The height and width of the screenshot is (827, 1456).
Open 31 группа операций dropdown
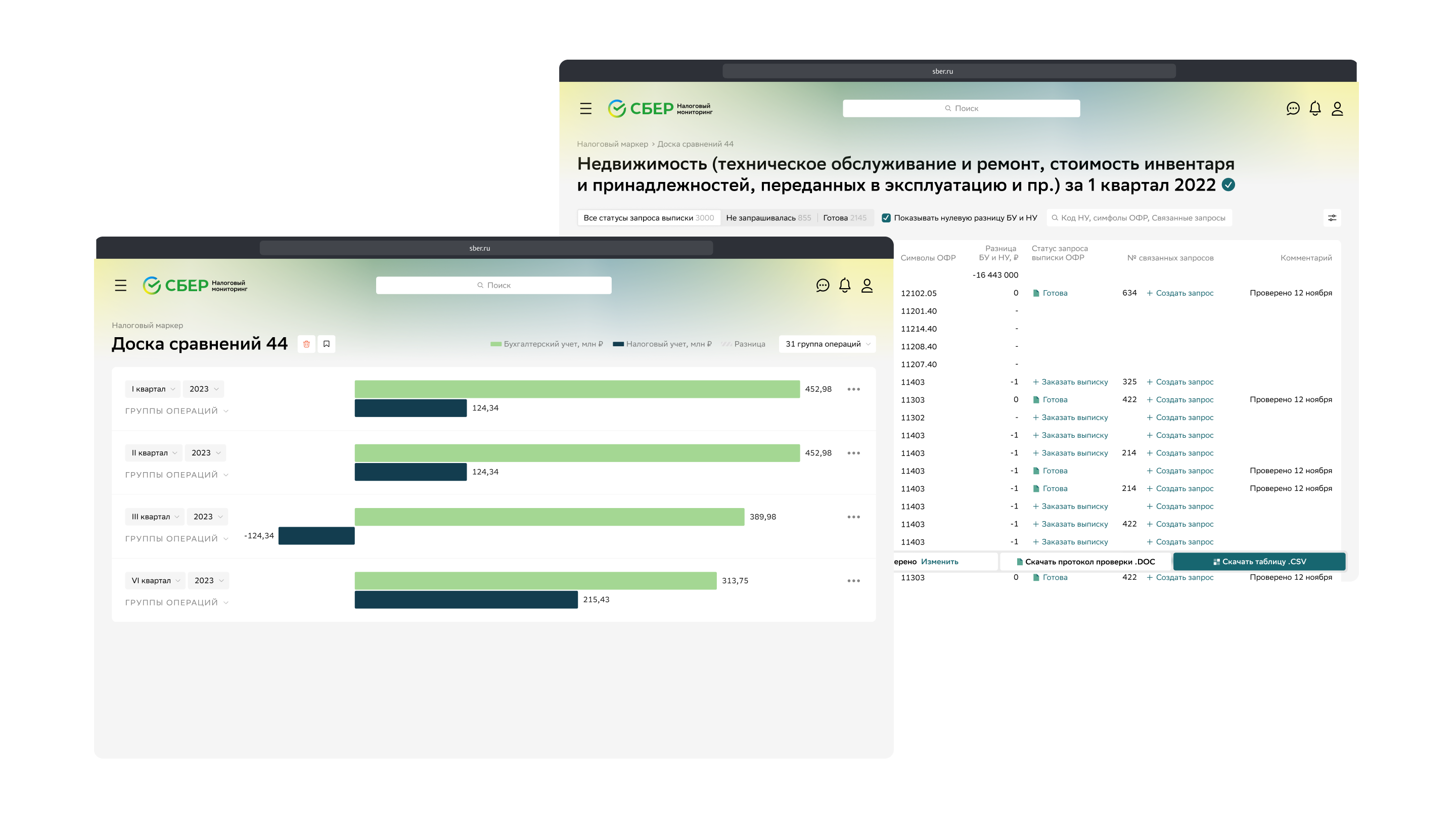[827, 344]
